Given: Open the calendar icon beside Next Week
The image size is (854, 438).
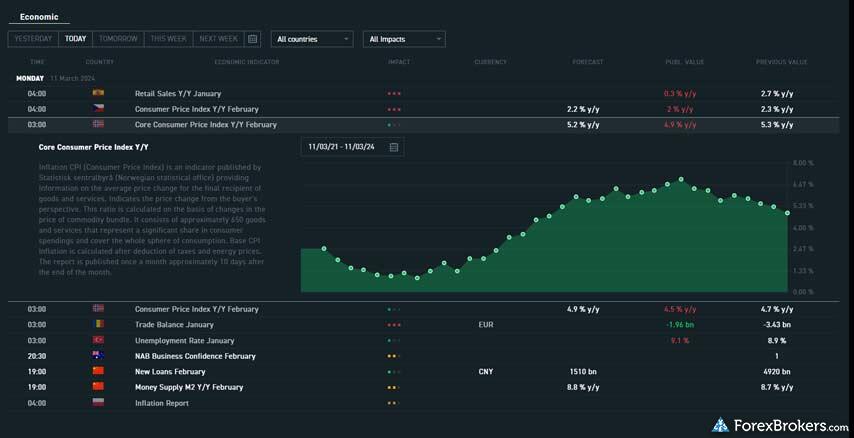Looking at the screenshot, I should click(253, 39).
